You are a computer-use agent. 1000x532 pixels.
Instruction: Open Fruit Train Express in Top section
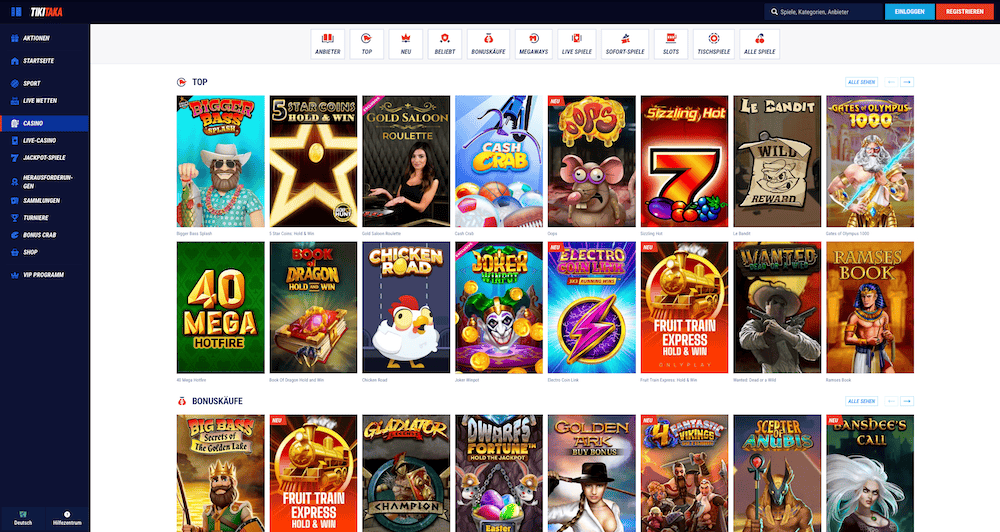coord(684,307)
